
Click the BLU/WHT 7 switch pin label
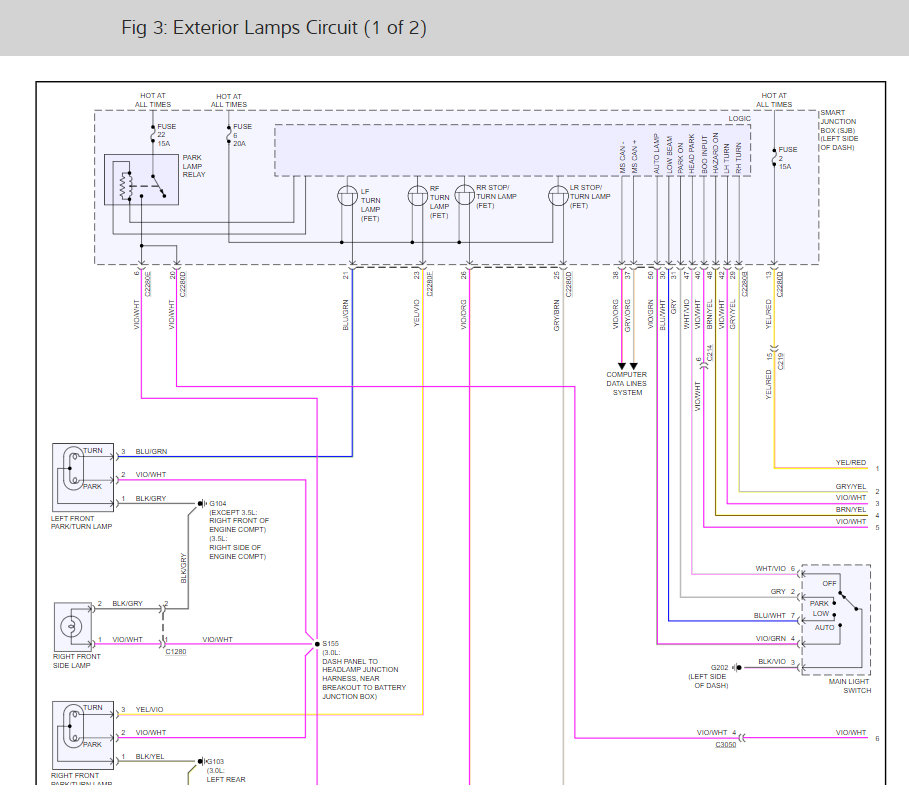click(774, 616)
